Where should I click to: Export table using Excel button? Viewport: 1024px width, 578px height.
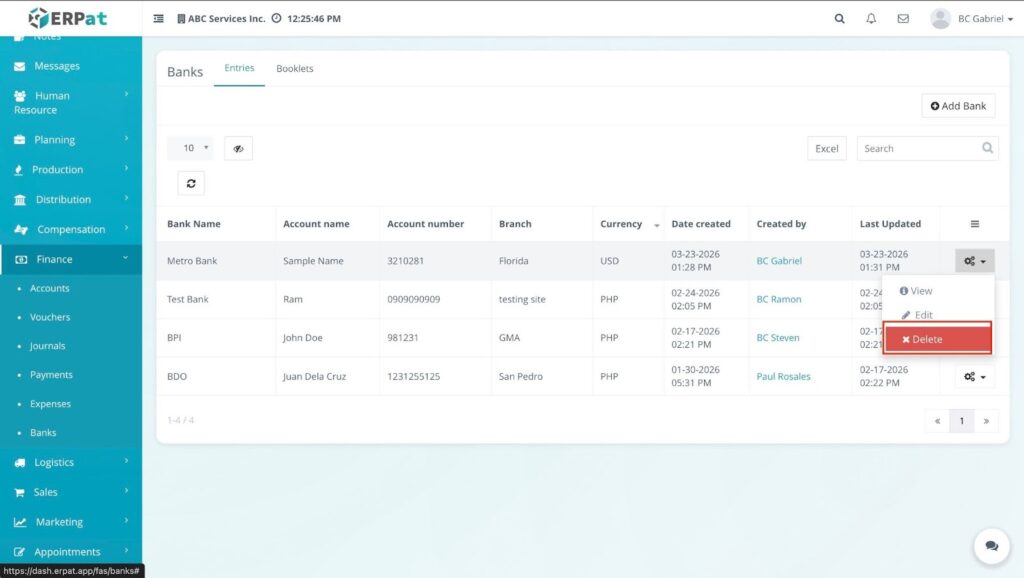pyautogui.click(x=827, y=148)
